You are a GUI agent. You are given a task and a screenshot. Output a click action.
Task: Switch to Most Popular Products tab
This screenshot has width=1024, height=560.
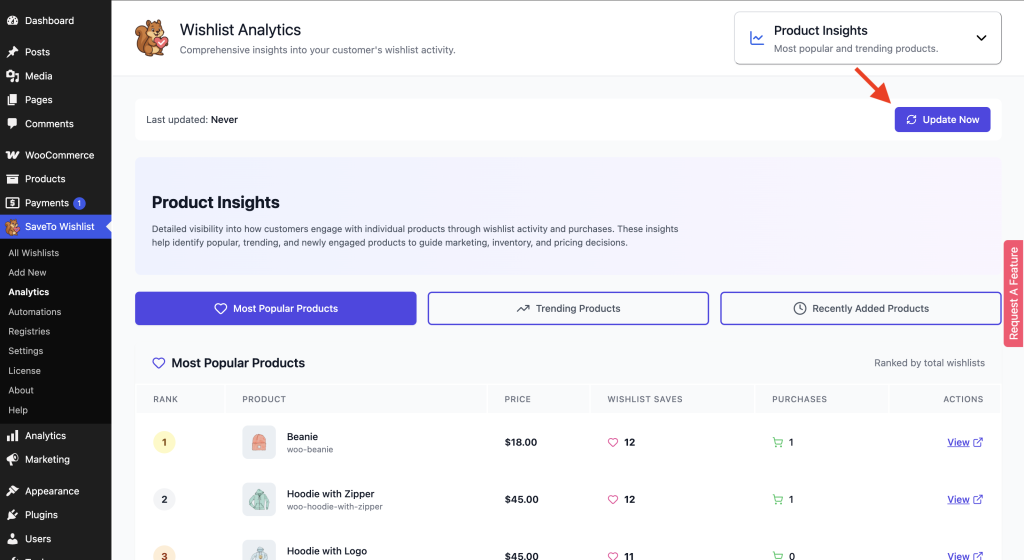click(x=276, y=309)
